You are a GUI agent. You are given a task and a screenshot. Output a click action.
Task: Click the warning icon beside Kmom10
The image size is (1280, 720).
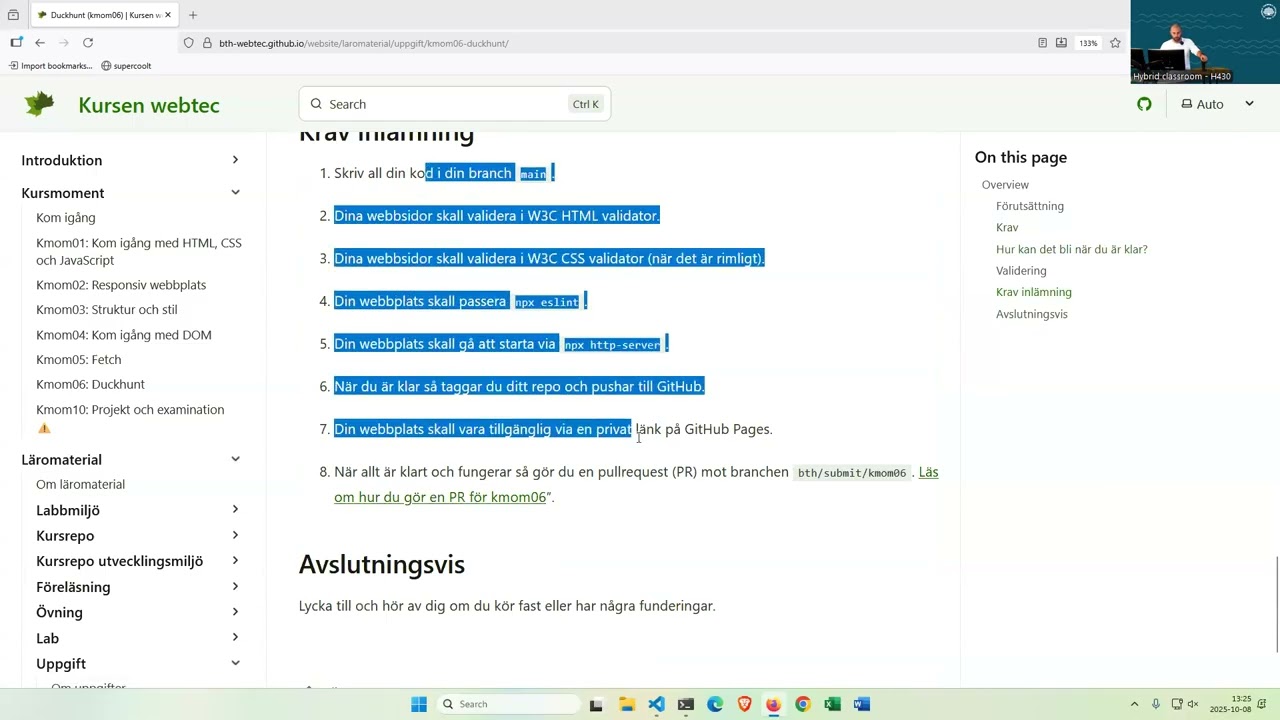point(44,427)
